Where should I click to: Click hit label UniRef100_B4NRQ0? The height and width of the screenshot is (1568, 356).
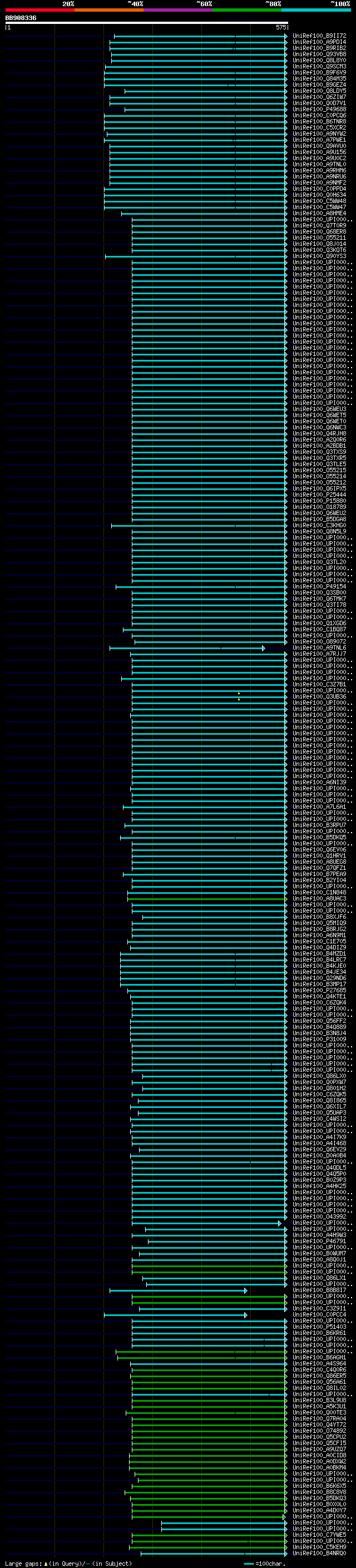tap(319, 1554)
